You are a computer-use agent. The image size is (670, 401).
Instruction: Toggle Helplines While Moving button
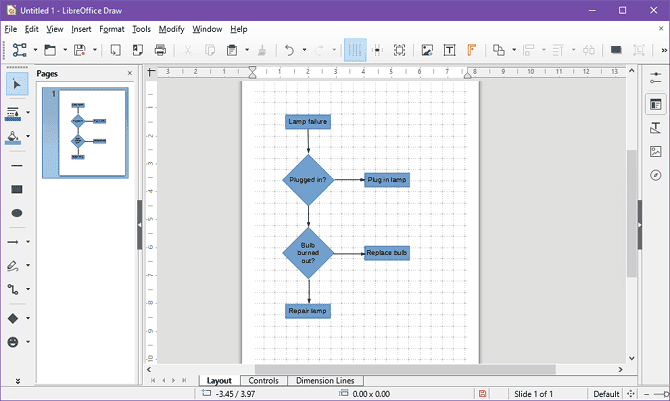[377, 50]
